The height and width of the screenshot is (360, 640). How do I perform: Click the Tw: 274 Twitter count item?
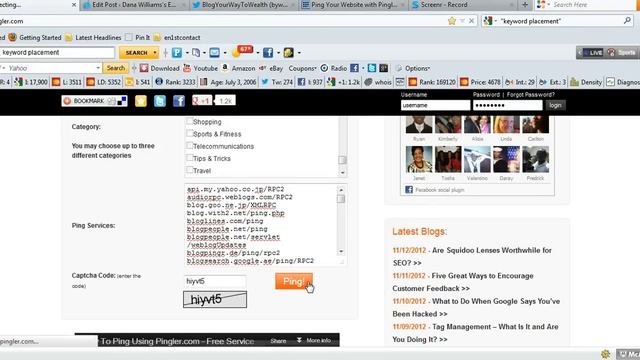(x=277, y=82)
